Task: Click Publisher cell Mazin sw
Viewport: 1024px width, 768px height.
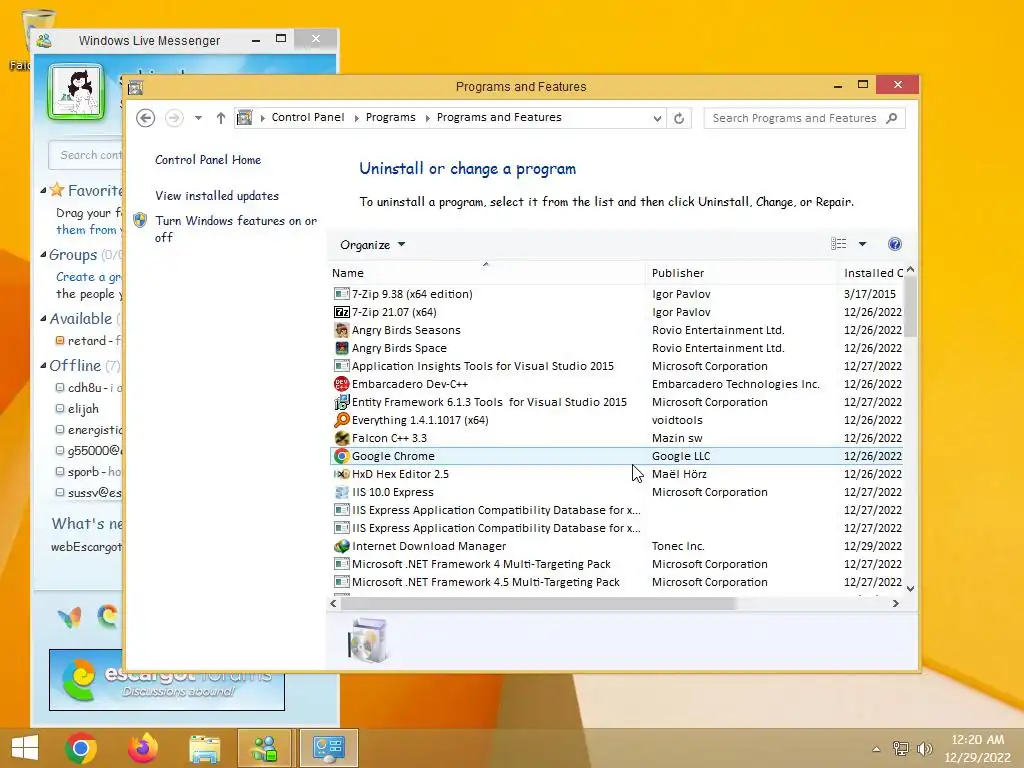Action: 677,438
